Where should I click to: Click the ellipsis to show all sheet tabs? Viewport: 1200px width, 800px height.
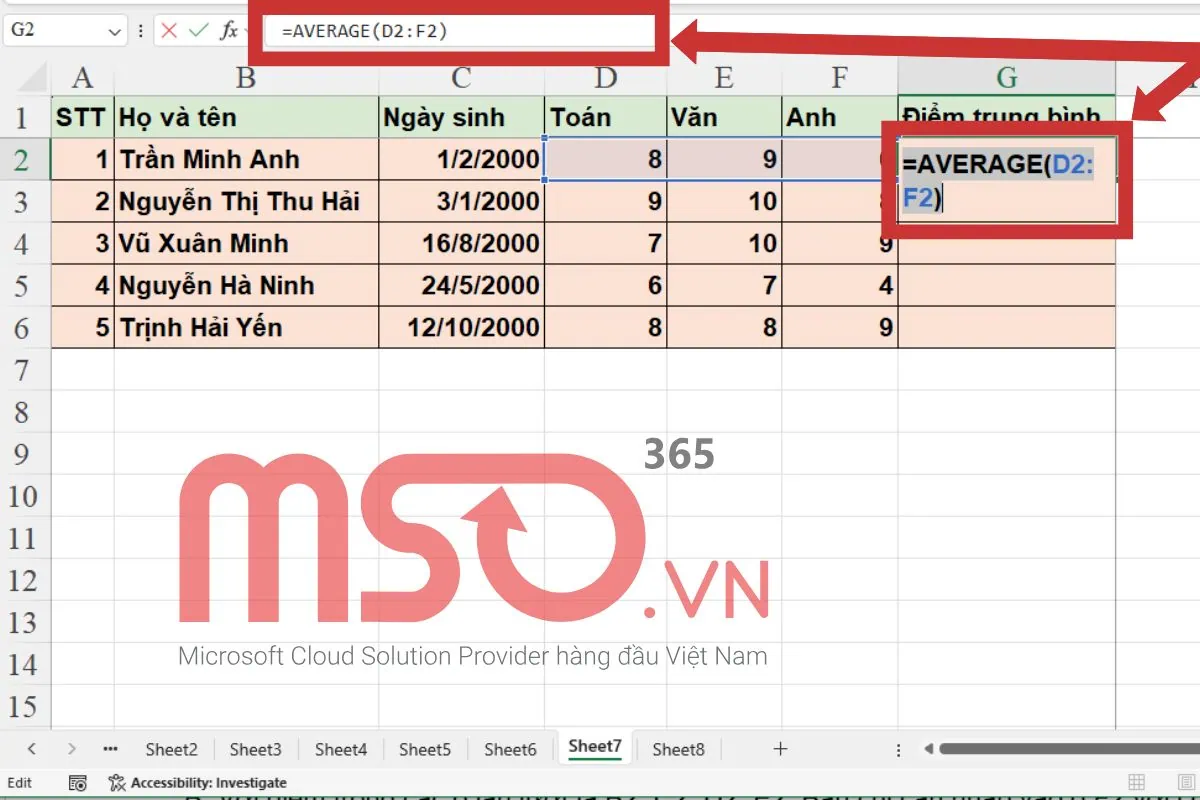pyautogui.click(x=110, y=747)
